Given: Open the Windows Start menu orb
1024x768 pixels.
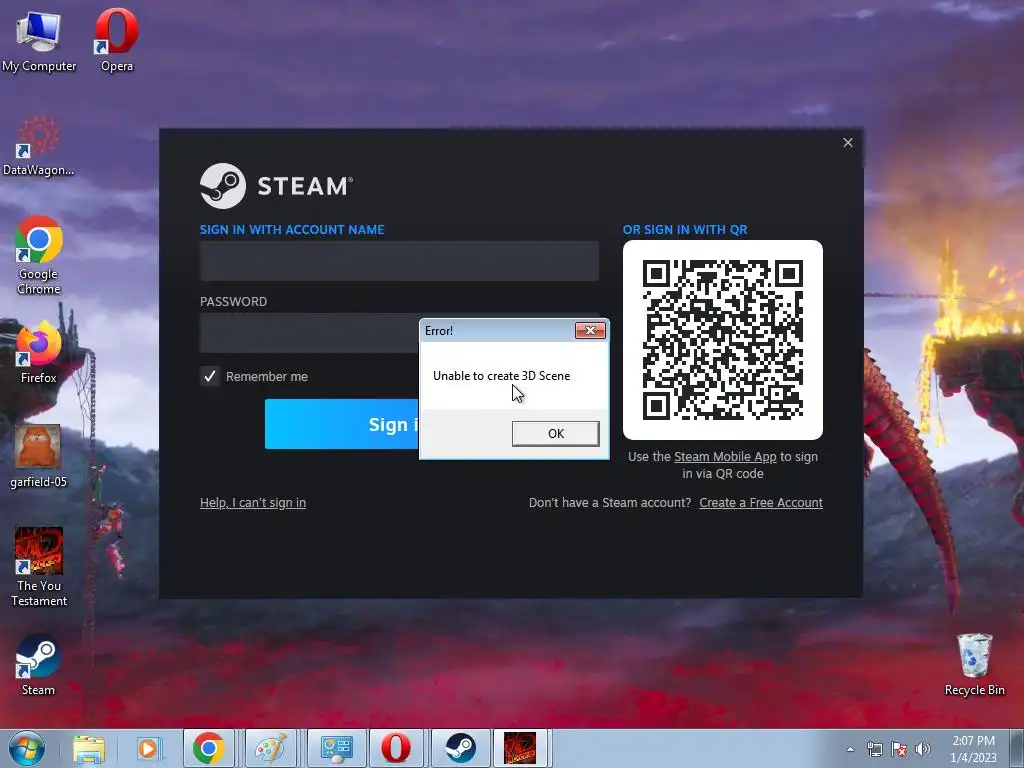Looking at the screenshot, I should pyautogui.click(x=27, y=748).
